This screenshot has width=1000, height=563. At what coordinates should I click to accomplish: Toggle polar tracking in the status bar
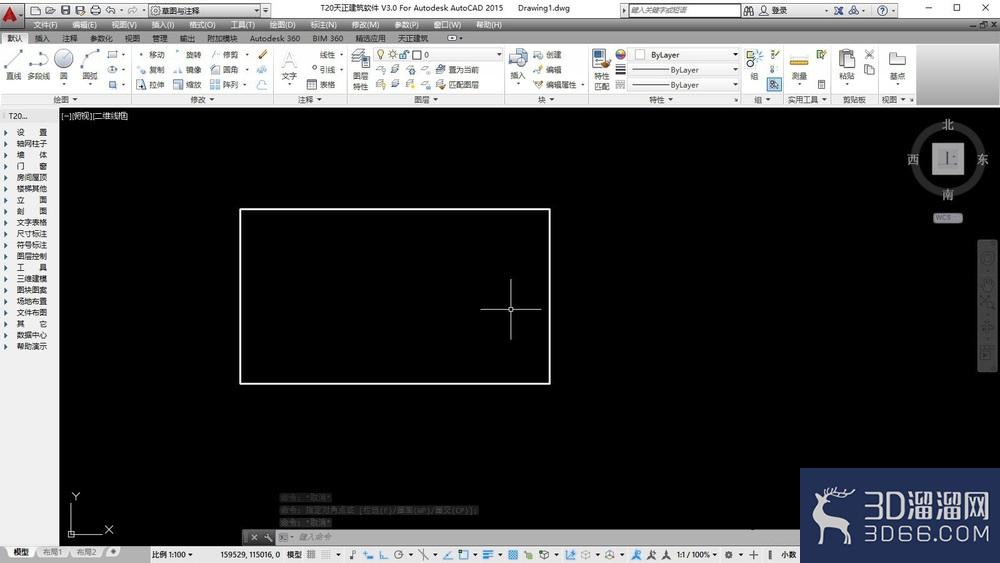pos(398,554)
